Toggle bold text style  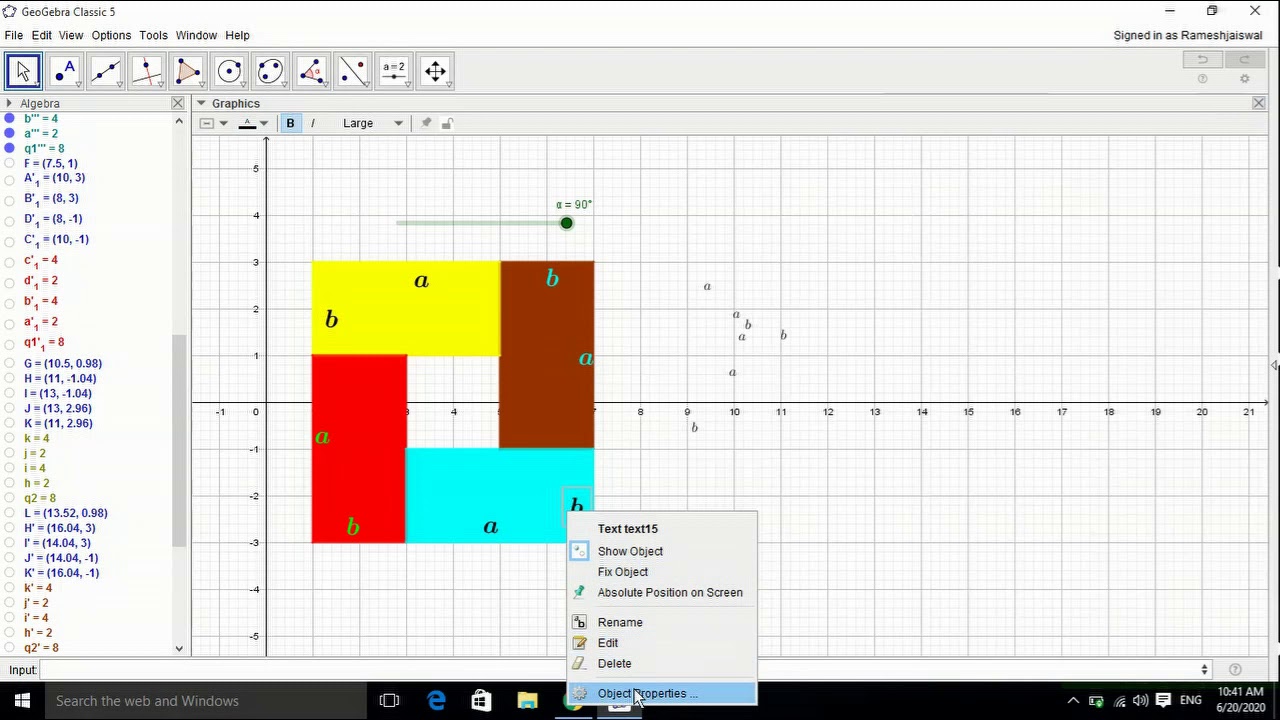coord(290,123)
